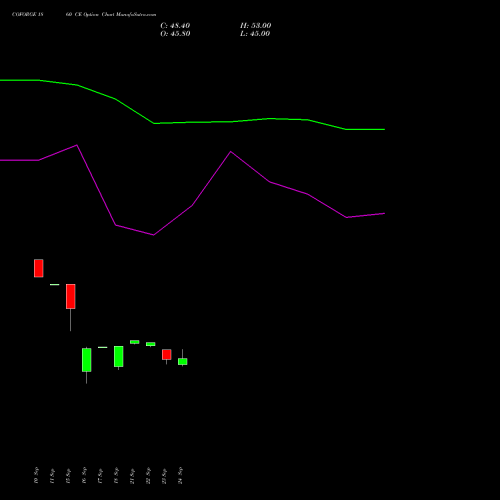This screenshot has height=500, width=500.
Task: Click the high value H: 53.00
Action: click(x=256, y=26)
